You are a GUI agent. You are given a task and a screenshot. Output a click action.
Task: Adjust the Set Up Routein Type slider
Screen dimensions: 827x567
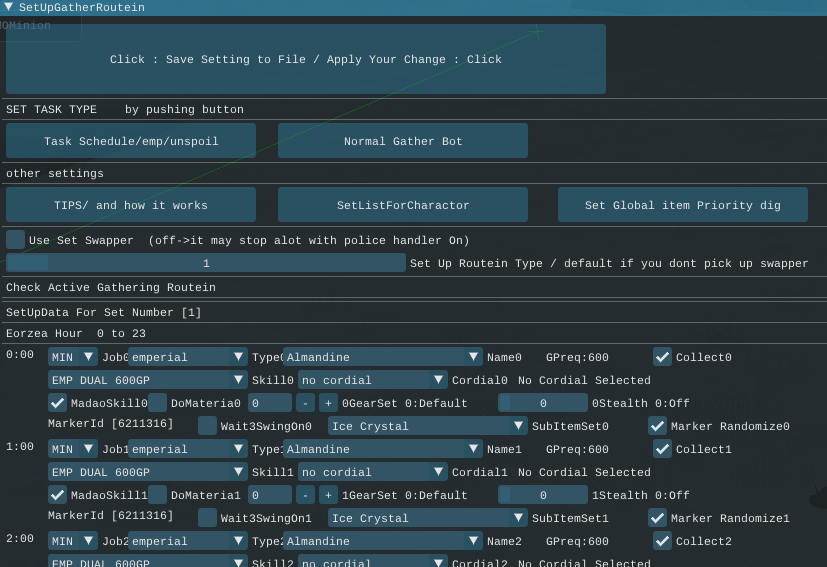click(206, 263)
